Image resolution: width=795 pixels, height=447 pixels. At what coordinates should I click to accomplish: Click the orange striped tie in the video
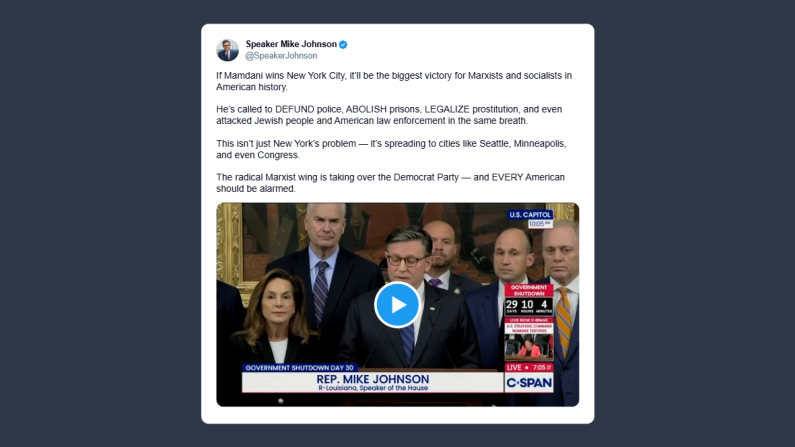tap(563, 321)
